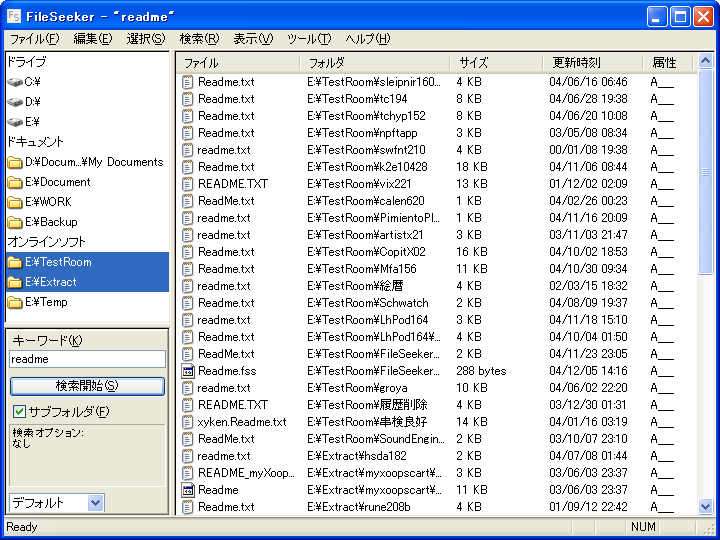Sort by the 属性 column header
Screen dimensions: 720x540
[668, 62]
